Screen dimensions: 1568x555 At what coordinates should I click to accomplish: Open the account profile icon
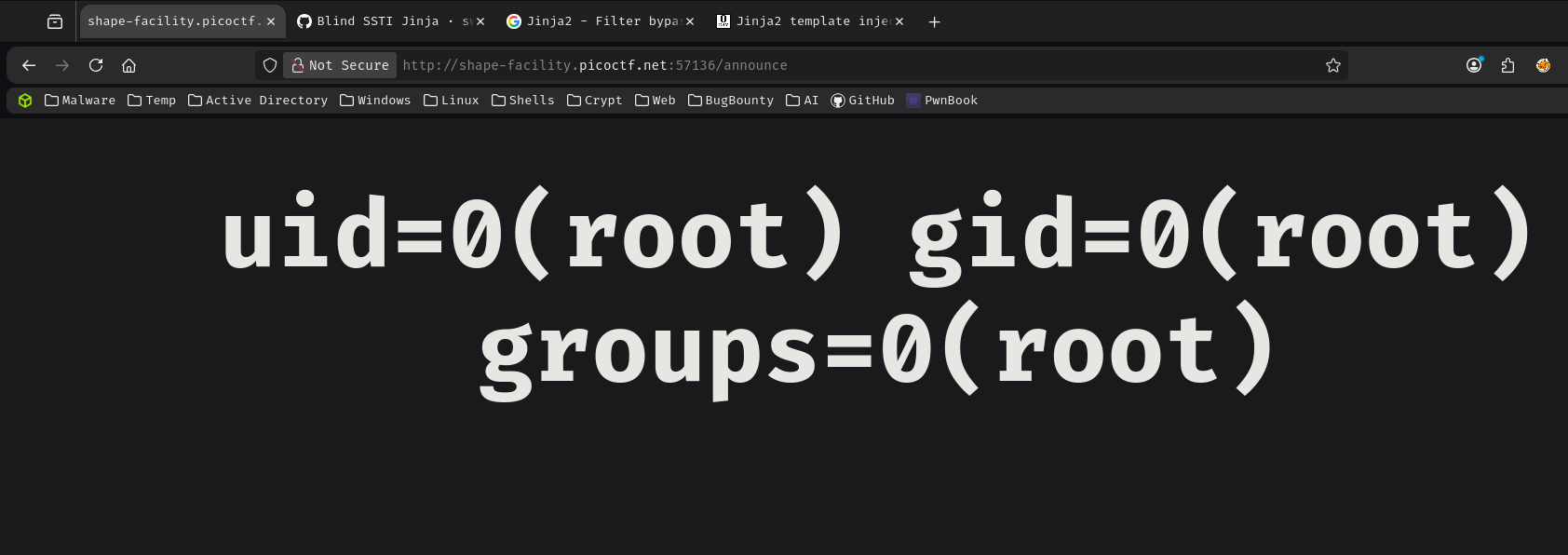tap(1474, 65)
